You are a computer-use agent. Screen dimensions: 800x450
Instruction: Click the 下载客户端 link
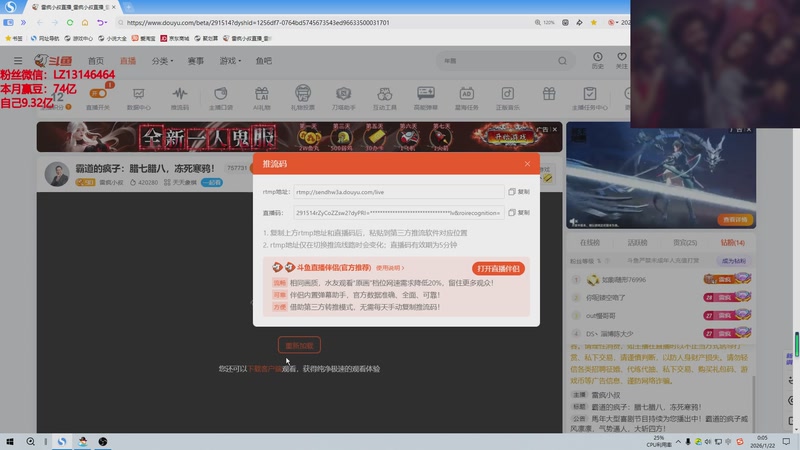pyautogui.click(x=265, y=369)
